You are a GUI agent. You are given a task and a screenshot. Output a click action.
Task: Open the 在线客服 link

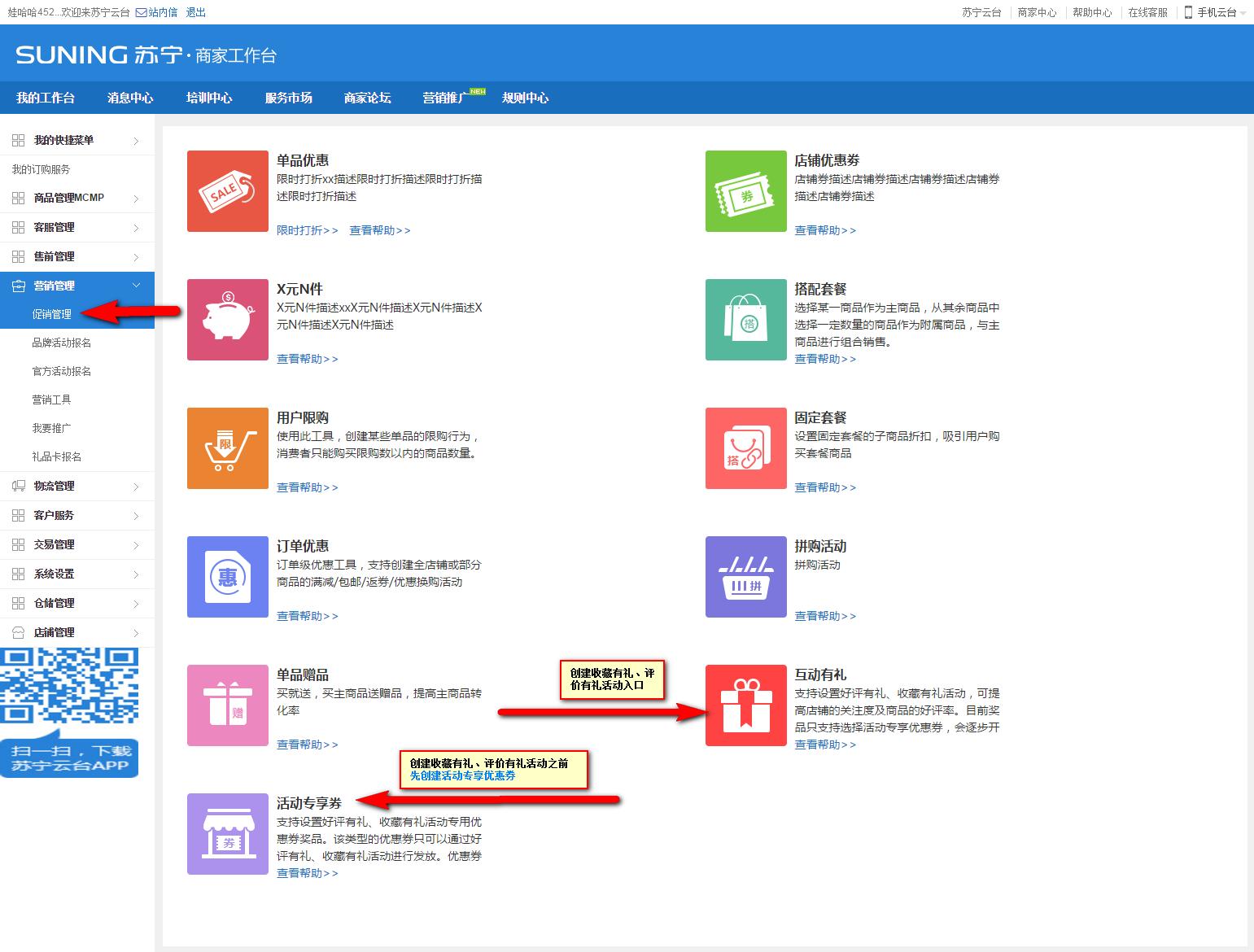click(1147, 12)
